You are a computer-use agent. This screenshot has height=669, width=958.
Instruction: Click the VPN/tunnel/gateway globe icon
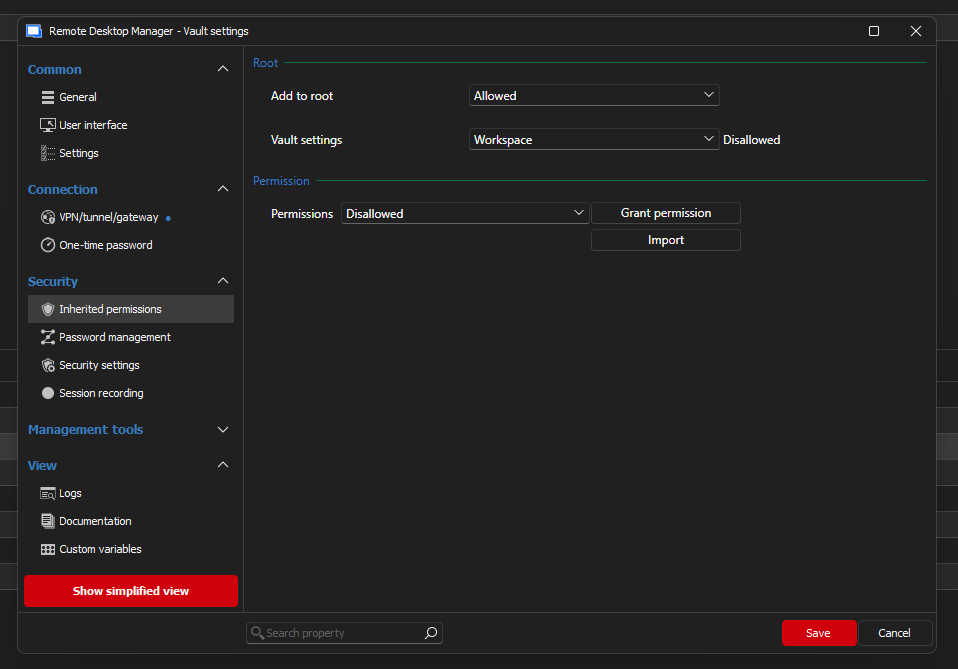pos(48,218)
